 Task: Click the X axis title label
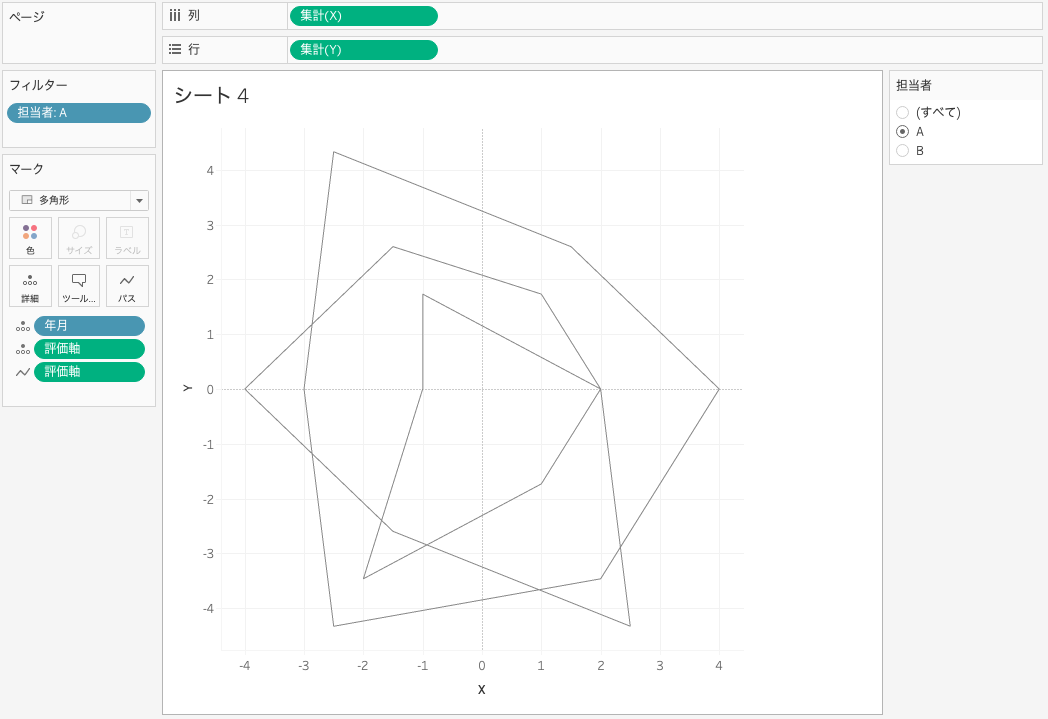tap(482, 689)
